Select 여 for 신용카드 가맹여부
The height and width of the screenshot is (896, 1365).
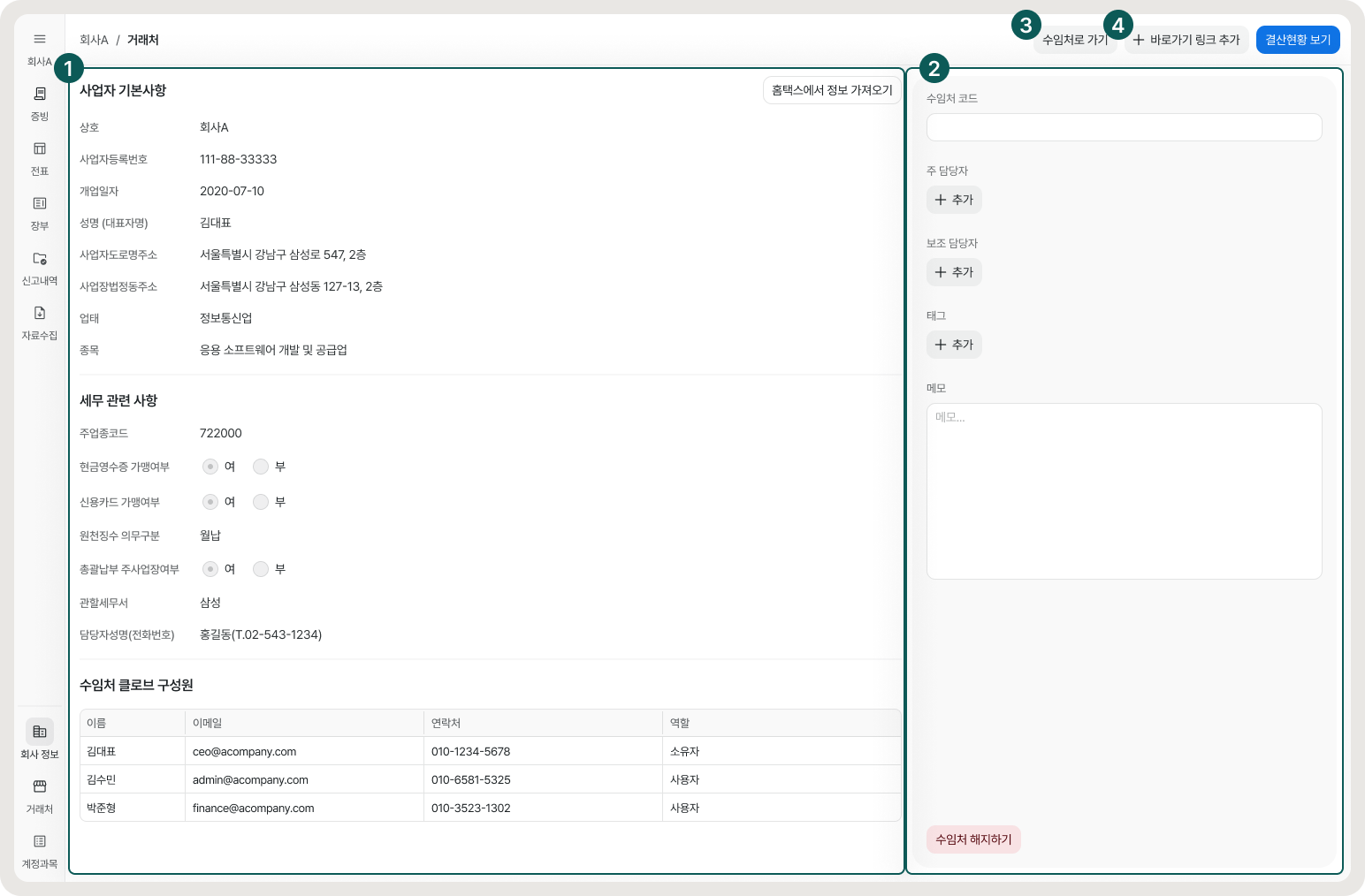[210, 502]
